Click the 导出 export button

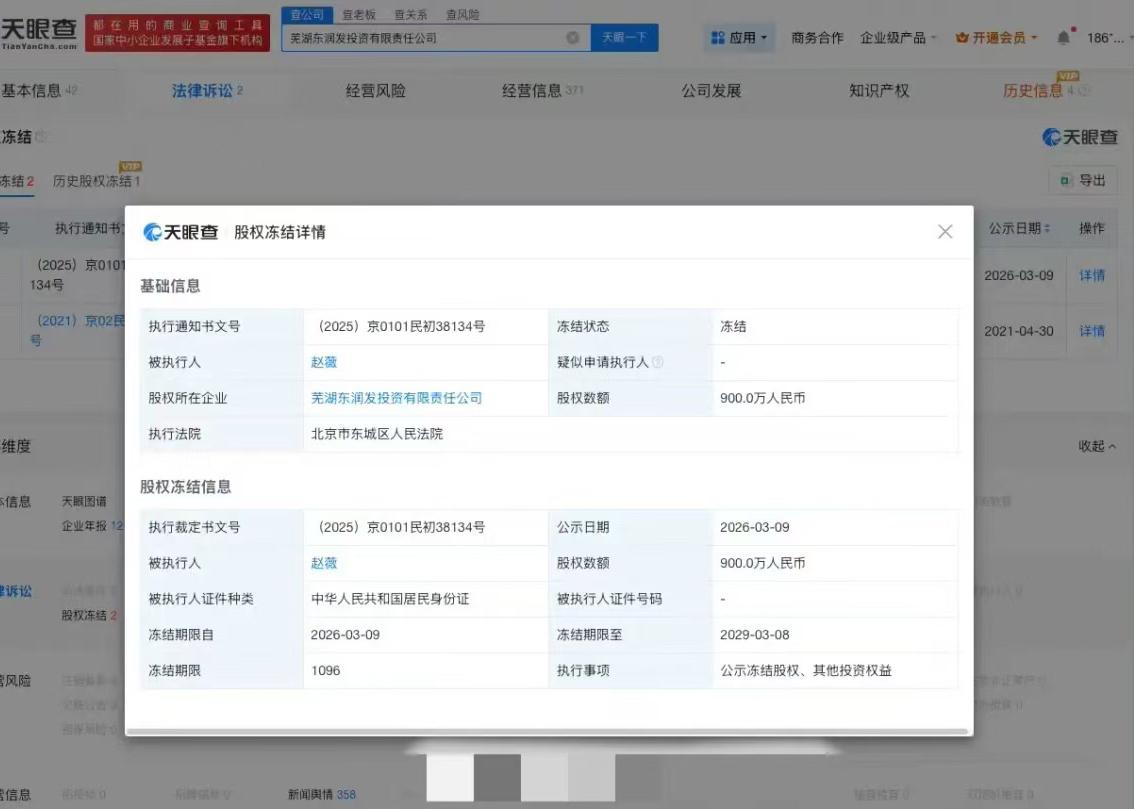click(x=1083, y=181)
